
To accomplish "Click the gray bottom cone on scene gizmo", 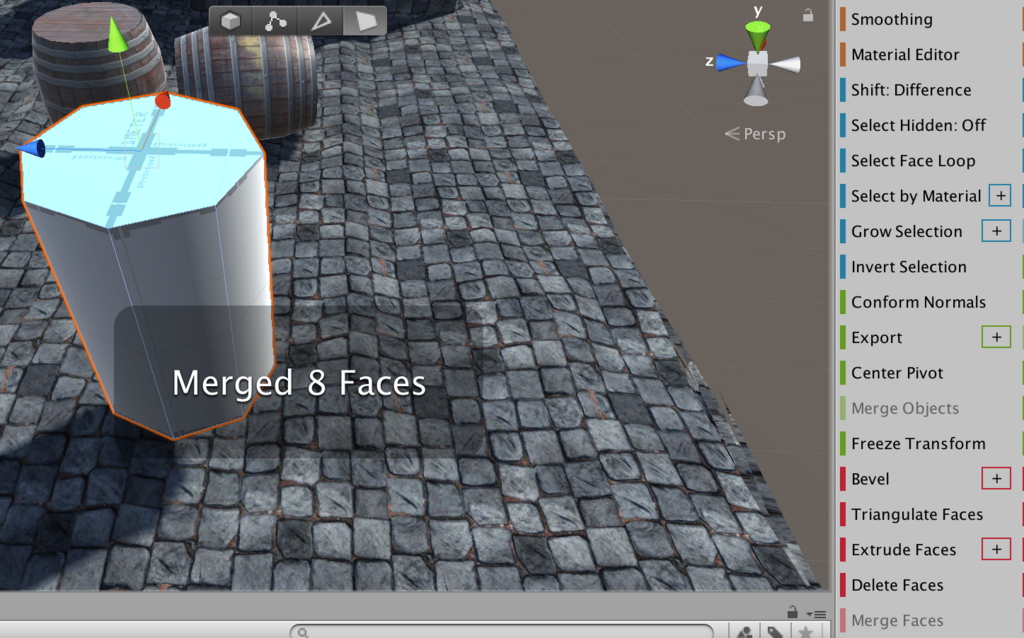I will (x=756, y=91).
